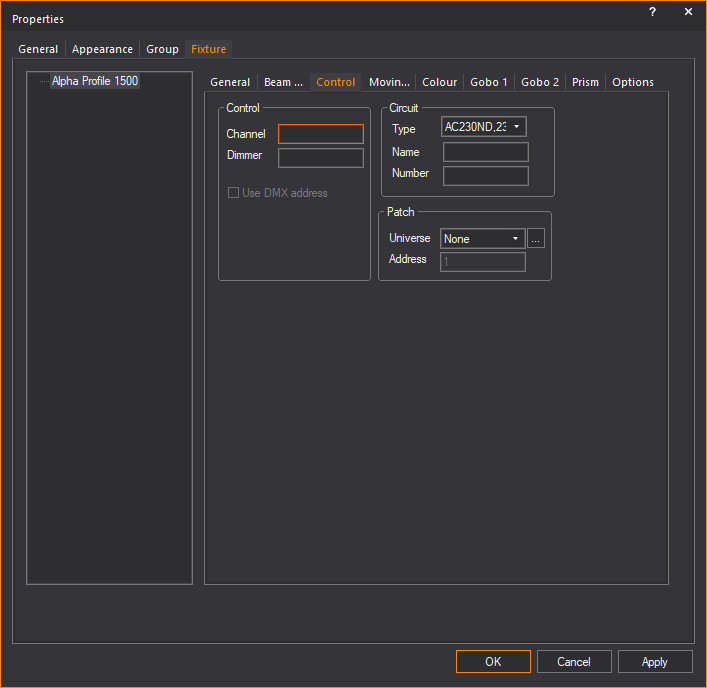Click the Apply button
707x688 pixels.
pyautogui.click(x=655, y=662)
